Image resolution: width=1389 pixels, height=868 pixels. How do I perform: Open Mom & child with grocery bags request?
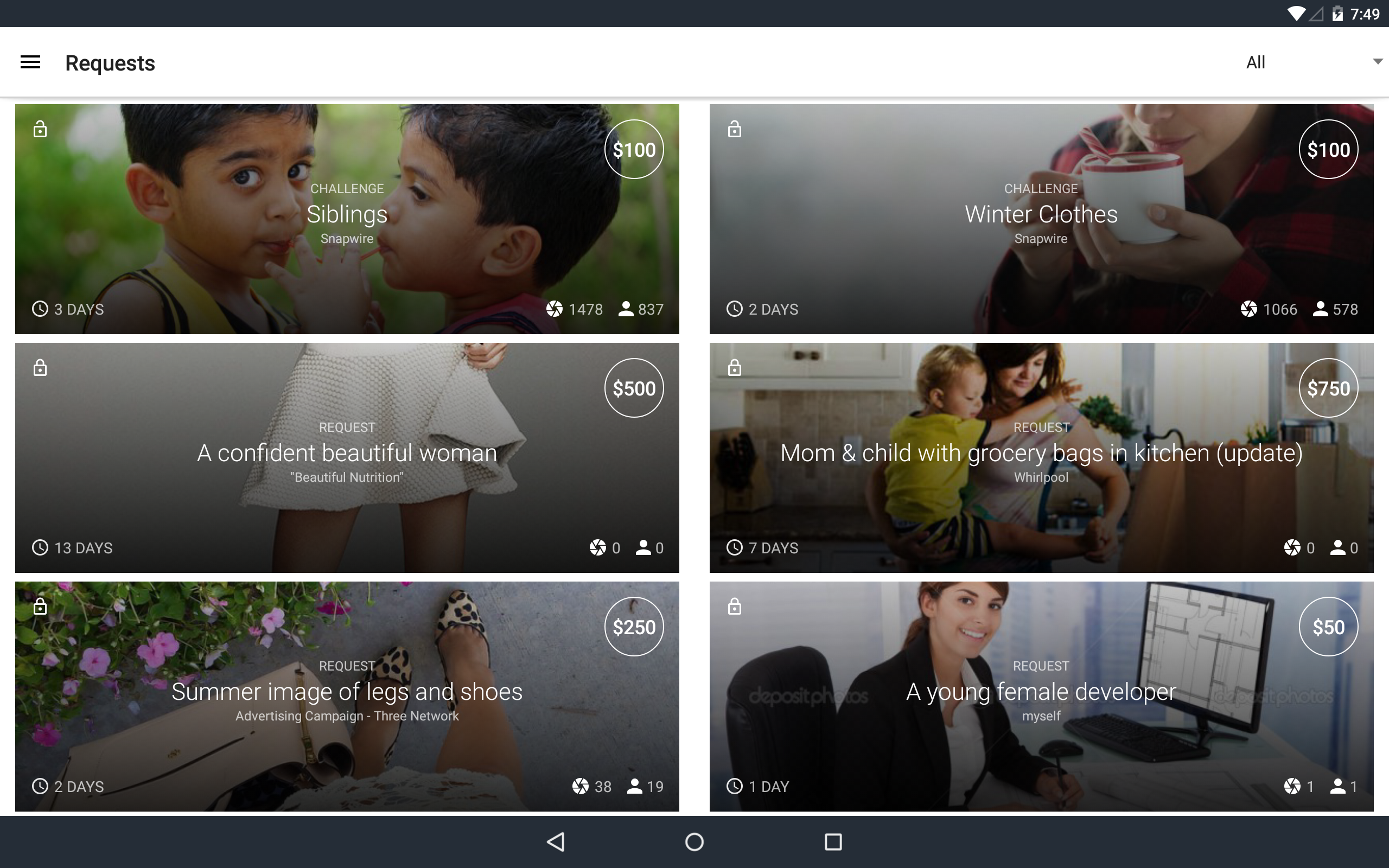[1041, 453]
